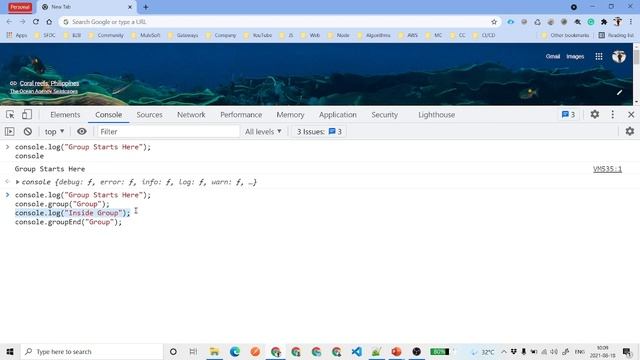
Task: Click the 3 Issues button
Action: coord(319,131)
